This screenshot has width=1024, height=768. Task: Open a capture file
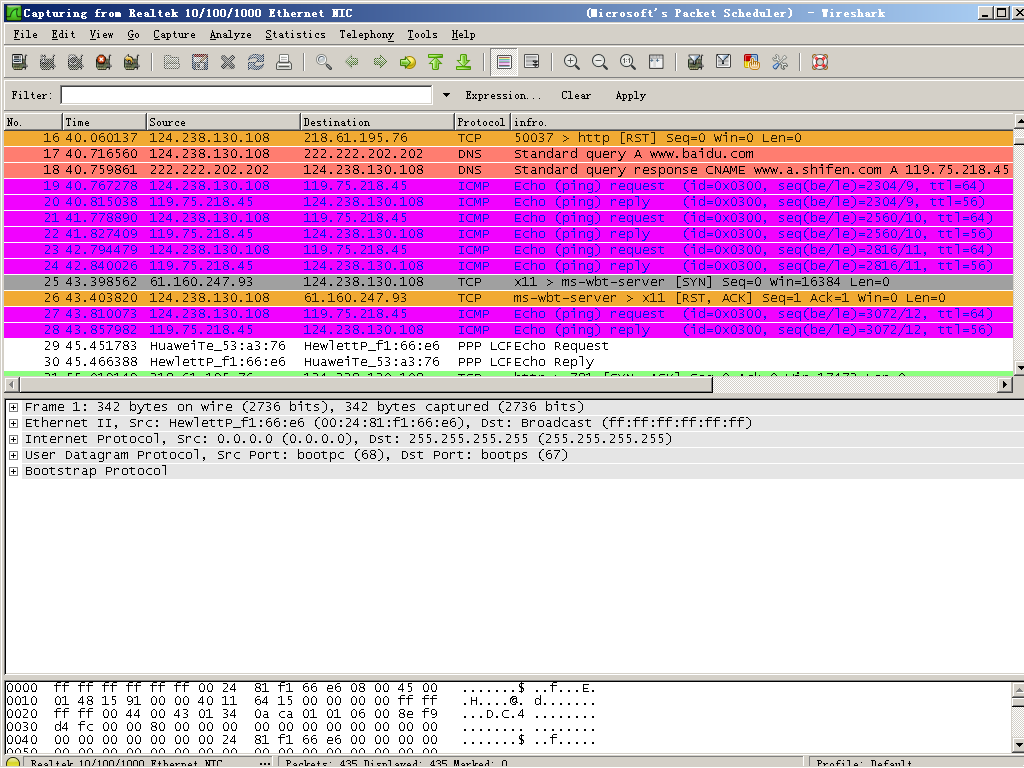click(172, 62)
